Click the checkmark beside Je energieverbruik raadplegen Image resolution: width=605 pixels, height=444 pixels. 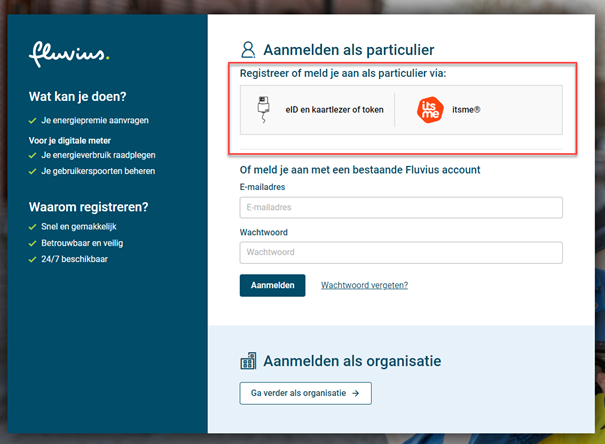click(33, 156)
